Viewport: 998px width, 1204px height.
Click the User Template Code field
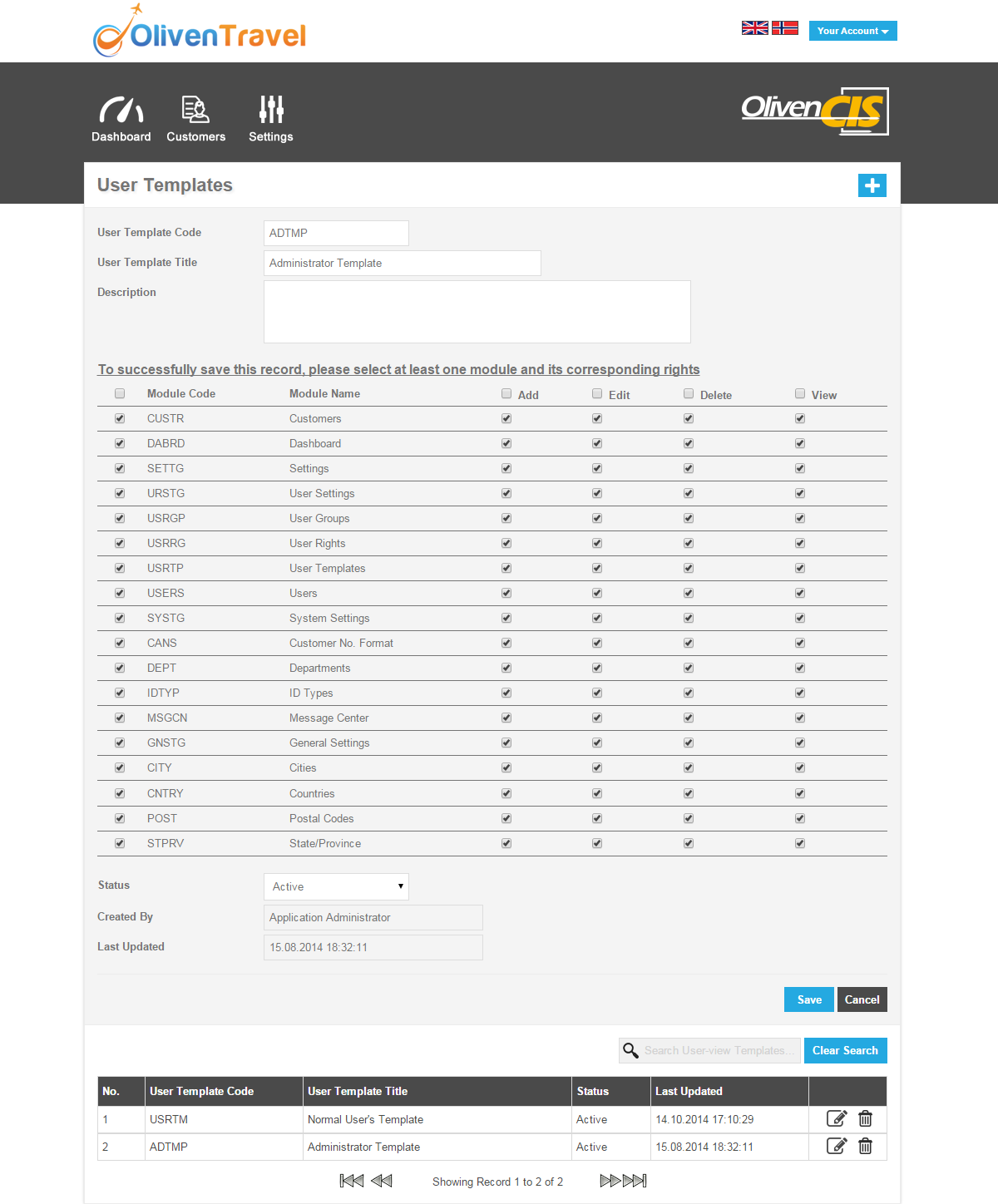(336, 233)
